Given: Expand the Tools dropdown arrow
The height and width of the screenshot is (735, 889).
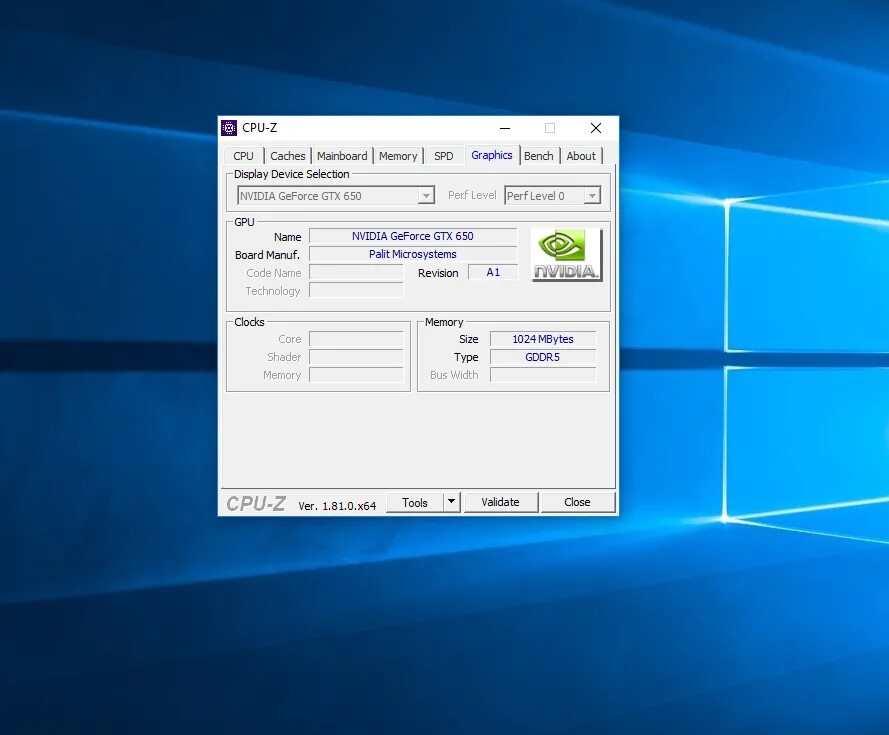Looking at the screenshot, I should tap(451, 502).
